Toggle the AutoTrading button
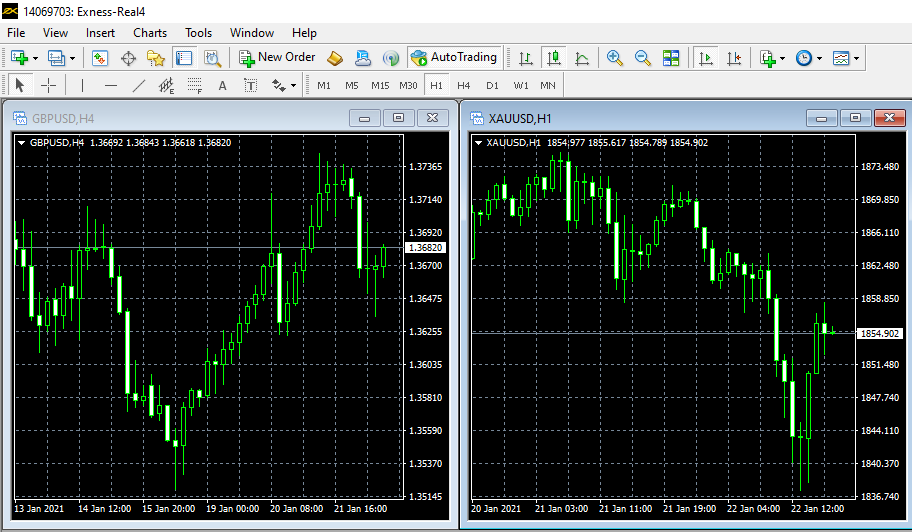Viewport: 912px width, 532px height. (x=454, y=58)
